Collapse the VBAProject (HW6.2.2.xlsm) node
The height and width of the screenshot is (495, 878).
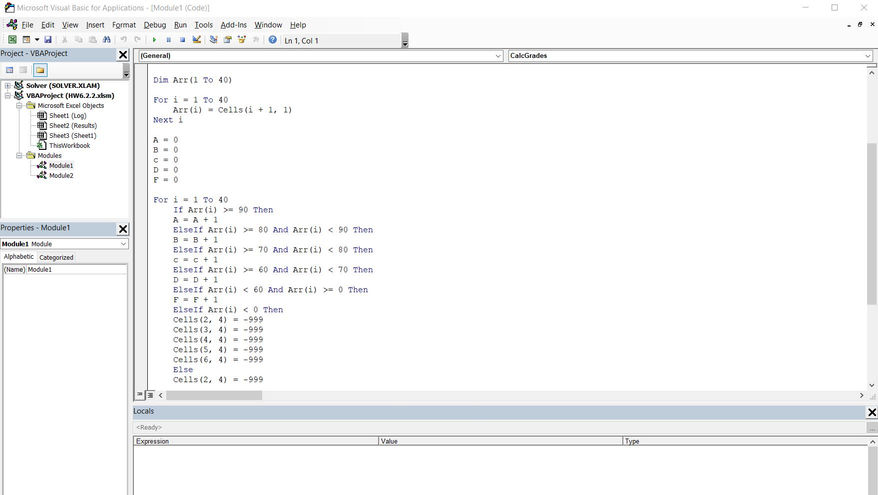coord(8,96)
